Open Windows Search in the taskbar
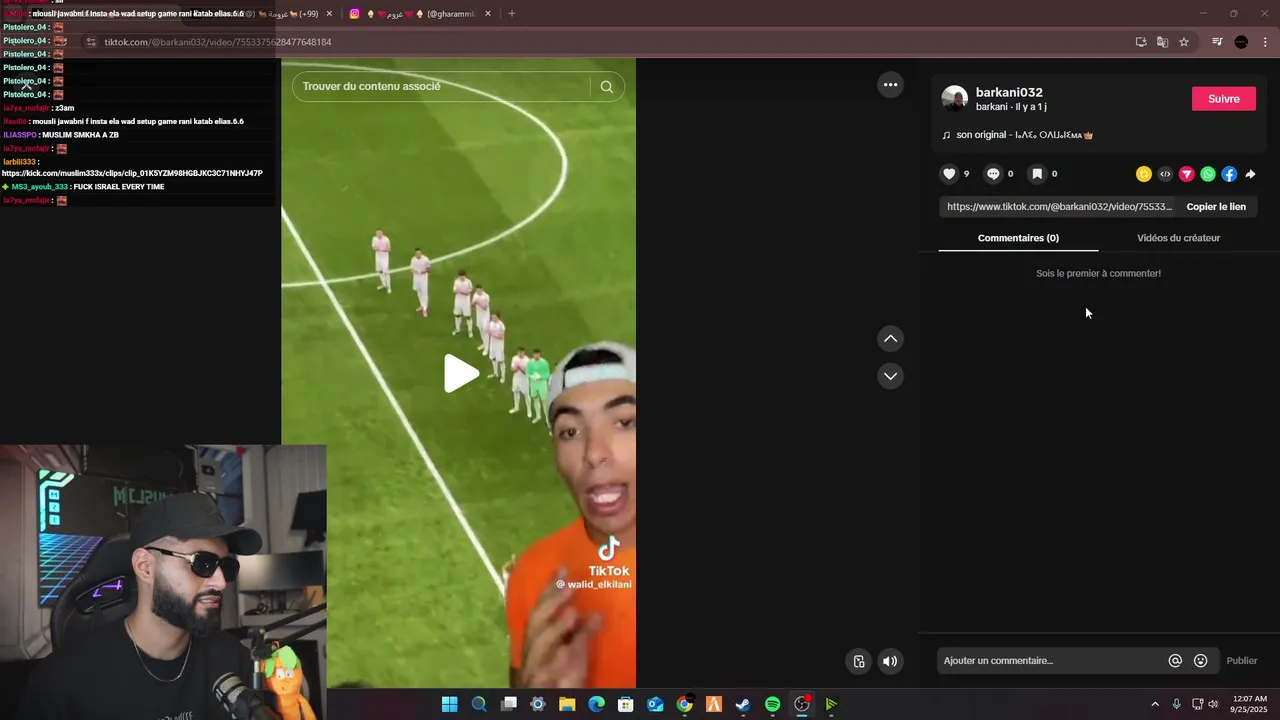The width and height of the screenshot is (1280, 720). pyautogui.click(x=479, y=704)
